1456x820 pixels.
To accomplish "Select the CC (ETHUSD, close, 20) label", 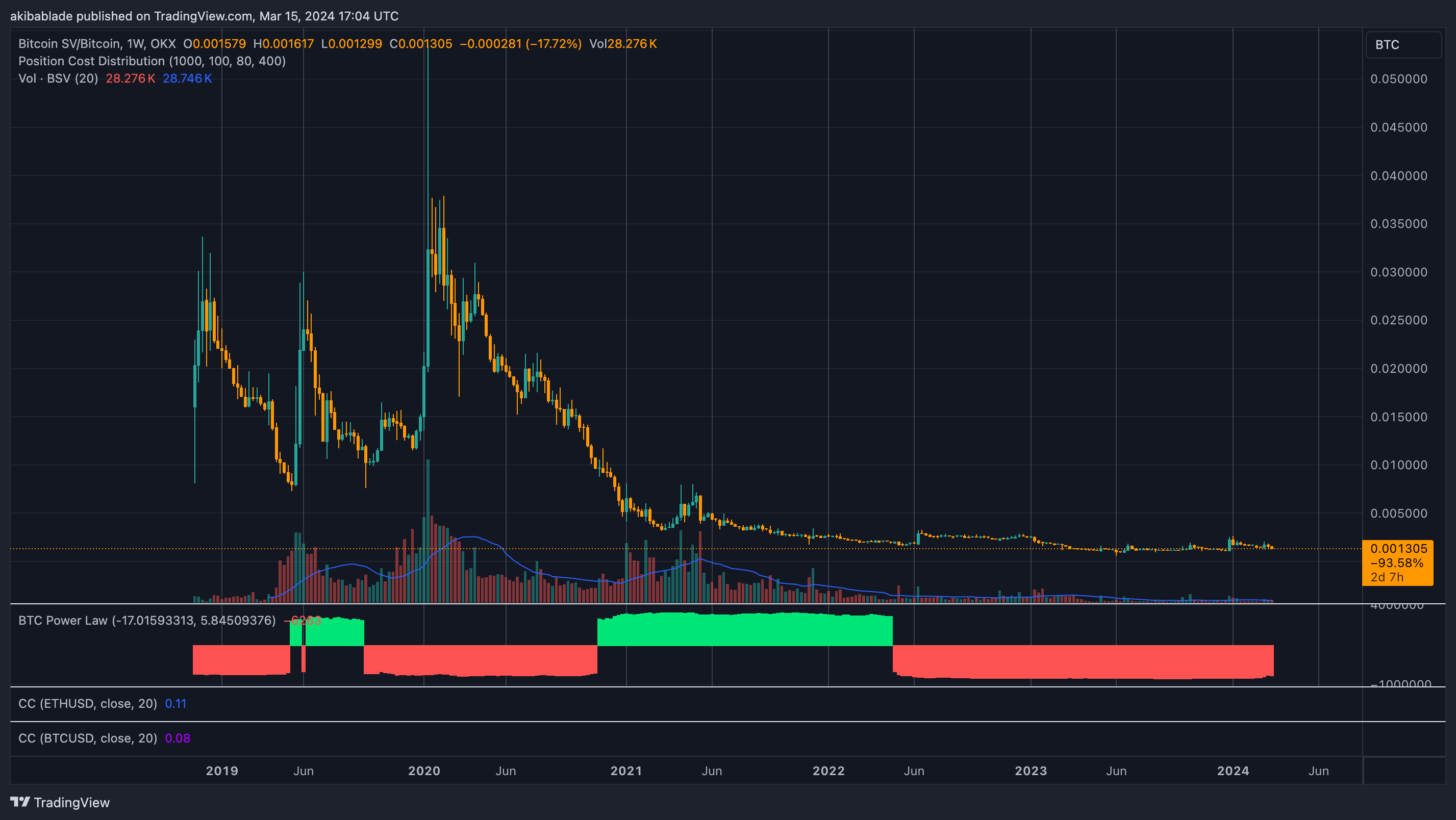I will 88,704.
